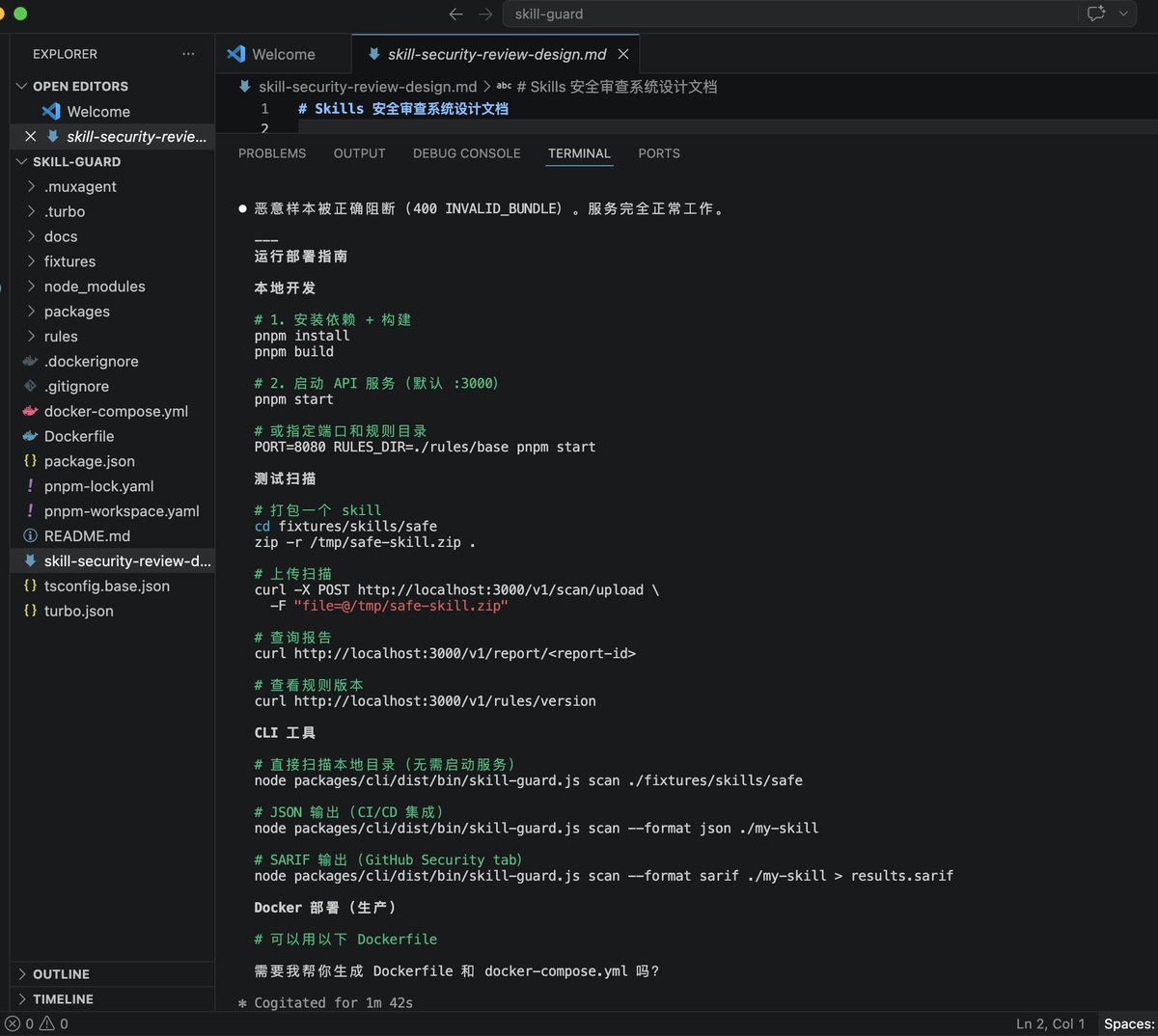The image size is (1158, 1036).
Task: Click the docker-compose.yml whale icon
Action: point(31,411)
